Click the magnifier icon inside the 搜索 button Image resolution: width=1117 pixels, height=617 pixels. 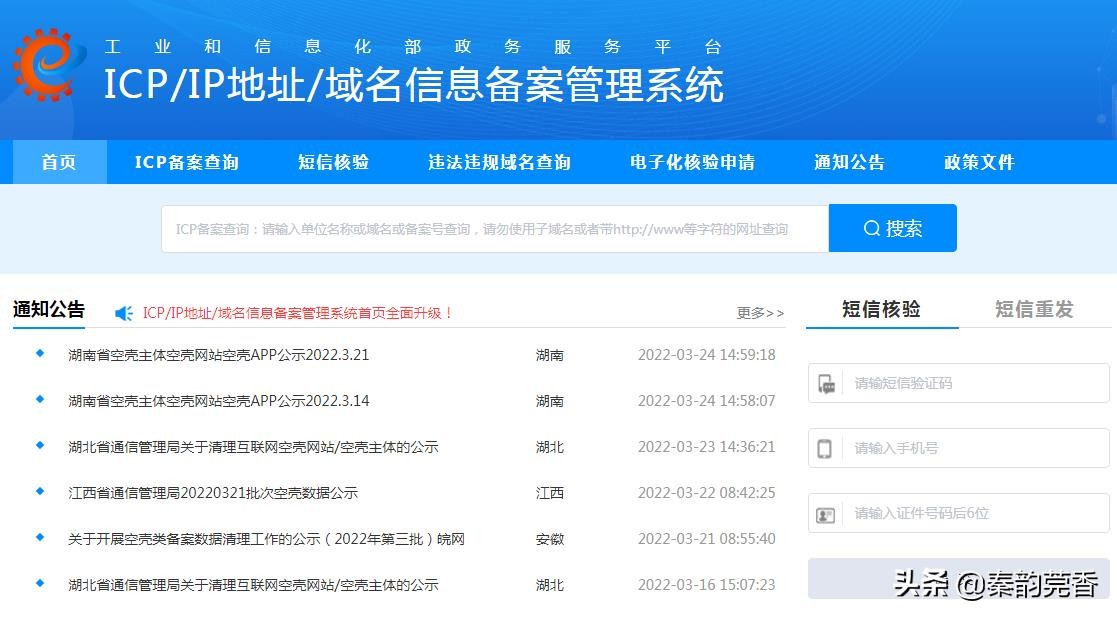click(872, 228)
